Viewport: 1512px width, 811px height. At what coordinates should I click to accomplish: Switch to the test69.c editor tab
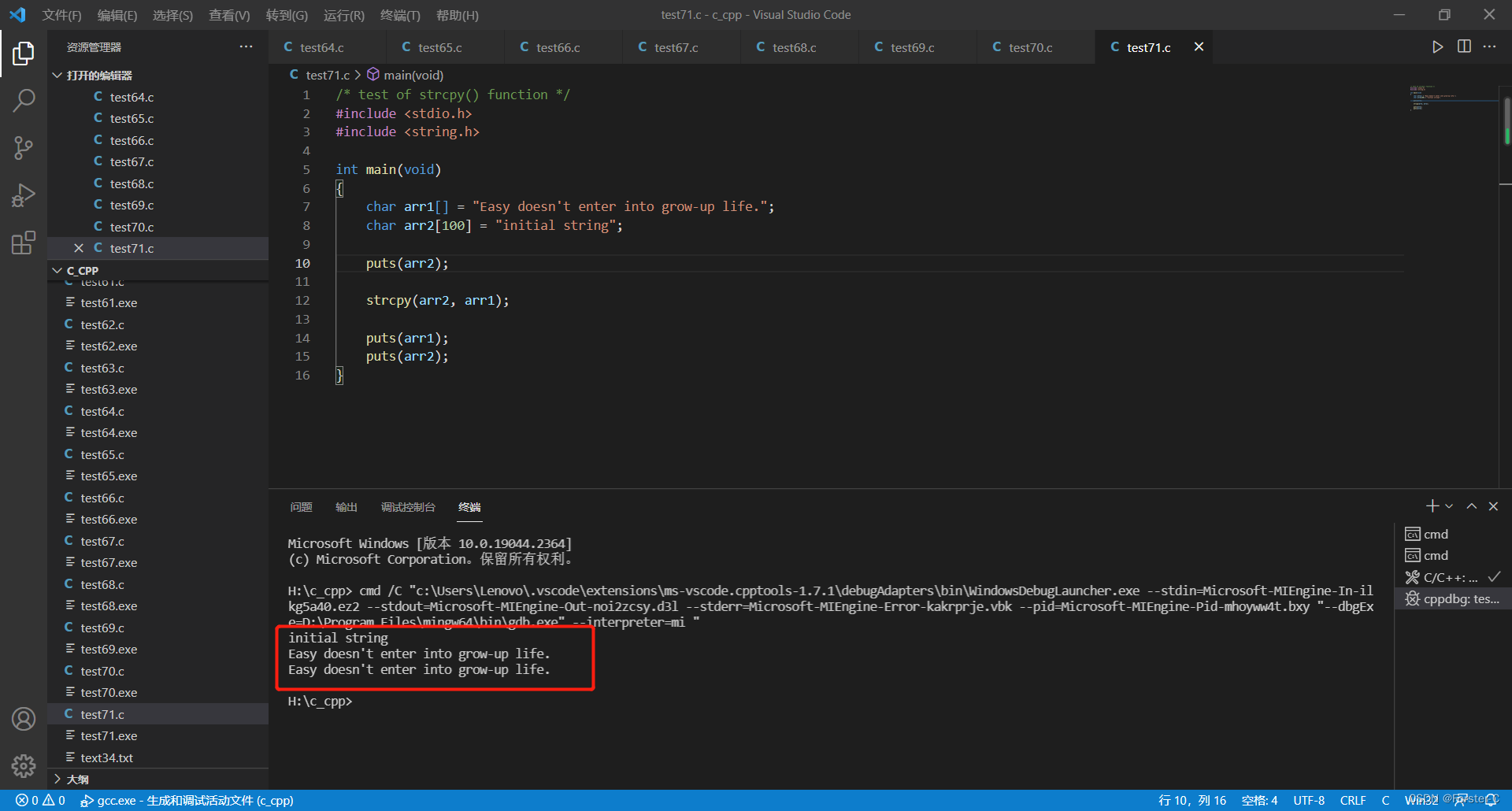coord(917,47)
